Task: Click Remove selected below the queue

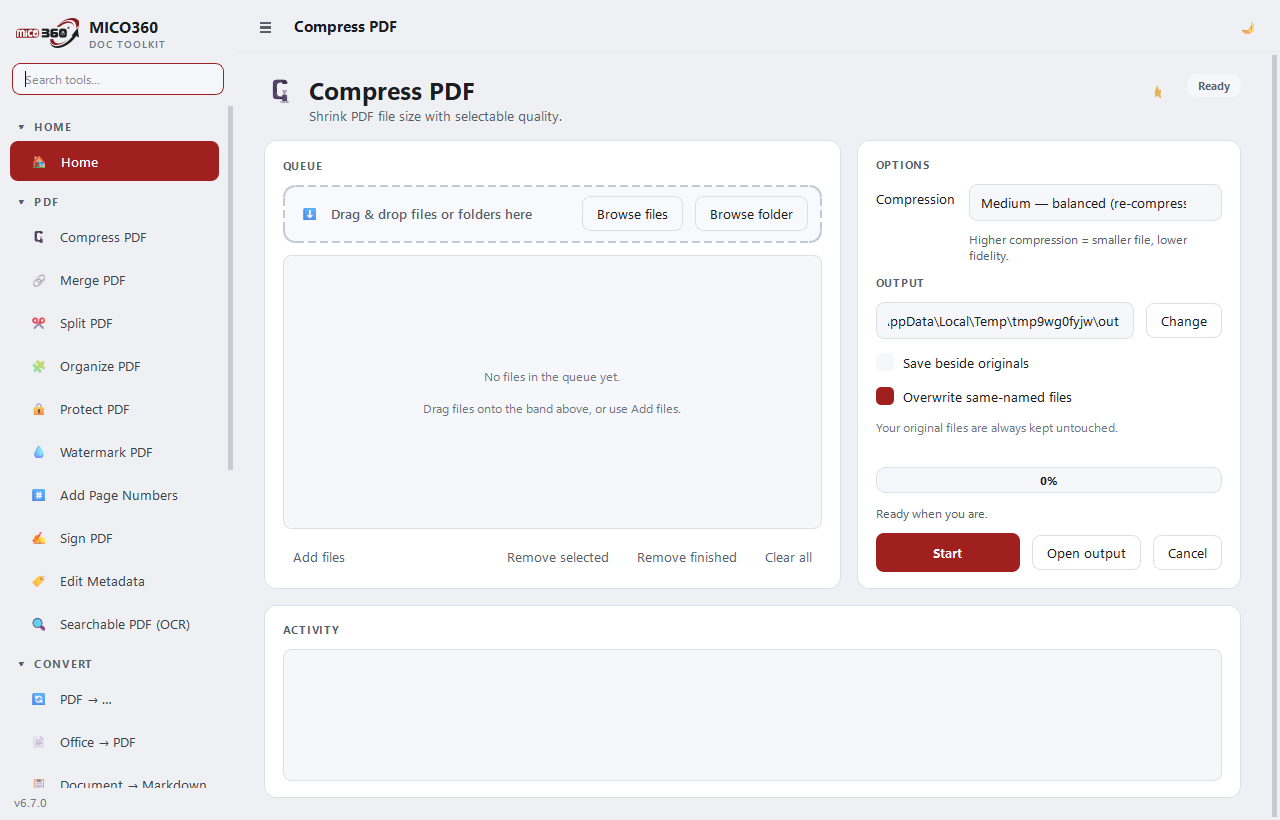Action: [x=558, y=558]
